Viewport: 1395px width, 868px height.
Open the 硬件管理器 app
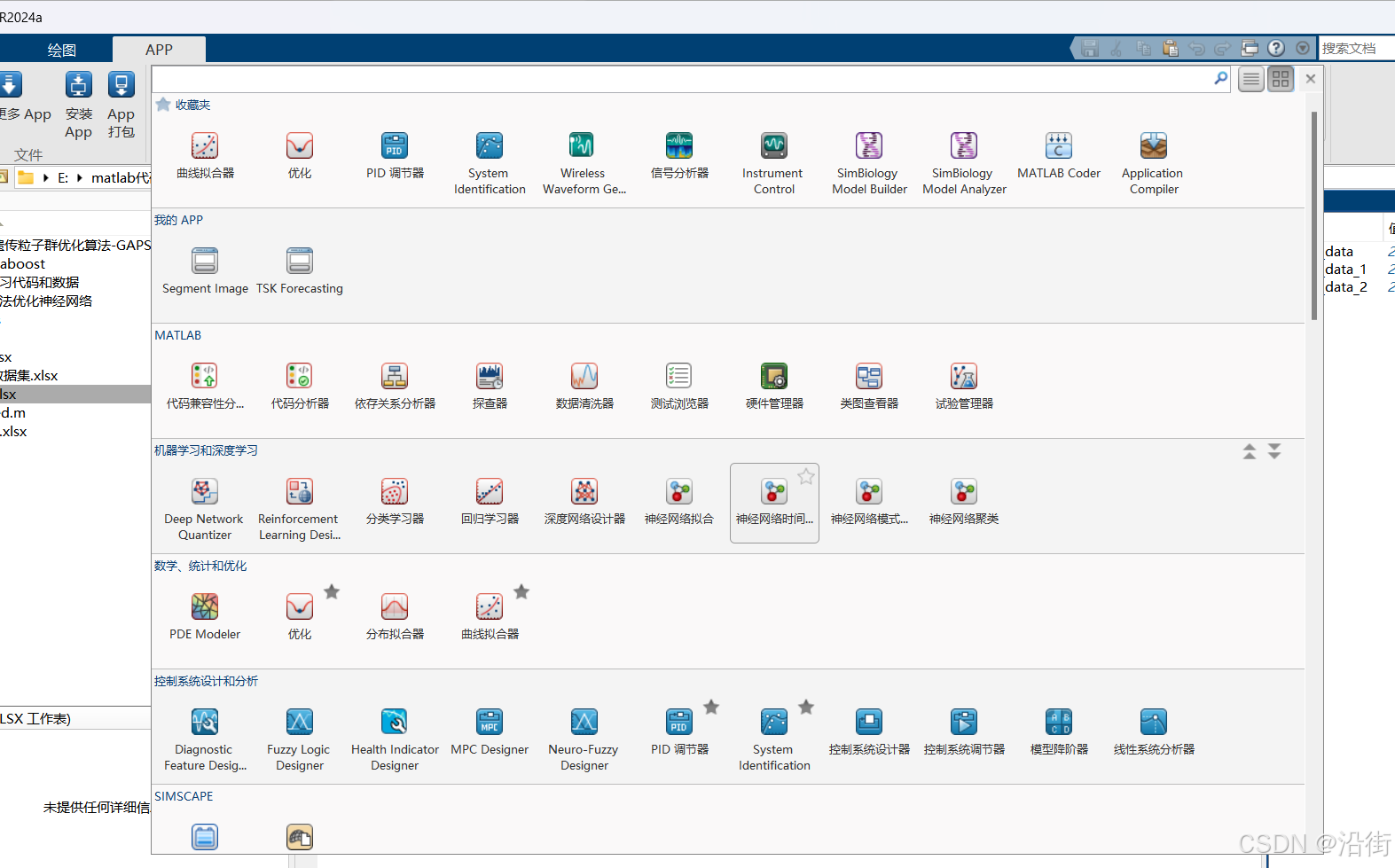coord(774,386)
